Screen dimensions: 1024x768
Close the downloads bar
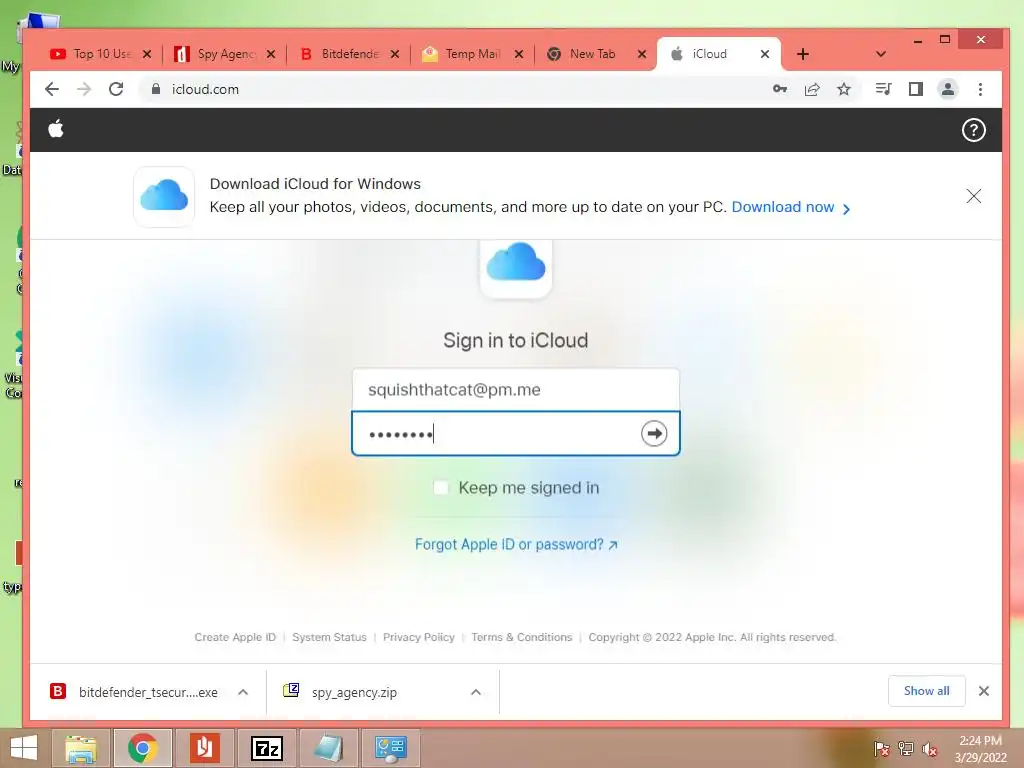(x=984, y=691)
